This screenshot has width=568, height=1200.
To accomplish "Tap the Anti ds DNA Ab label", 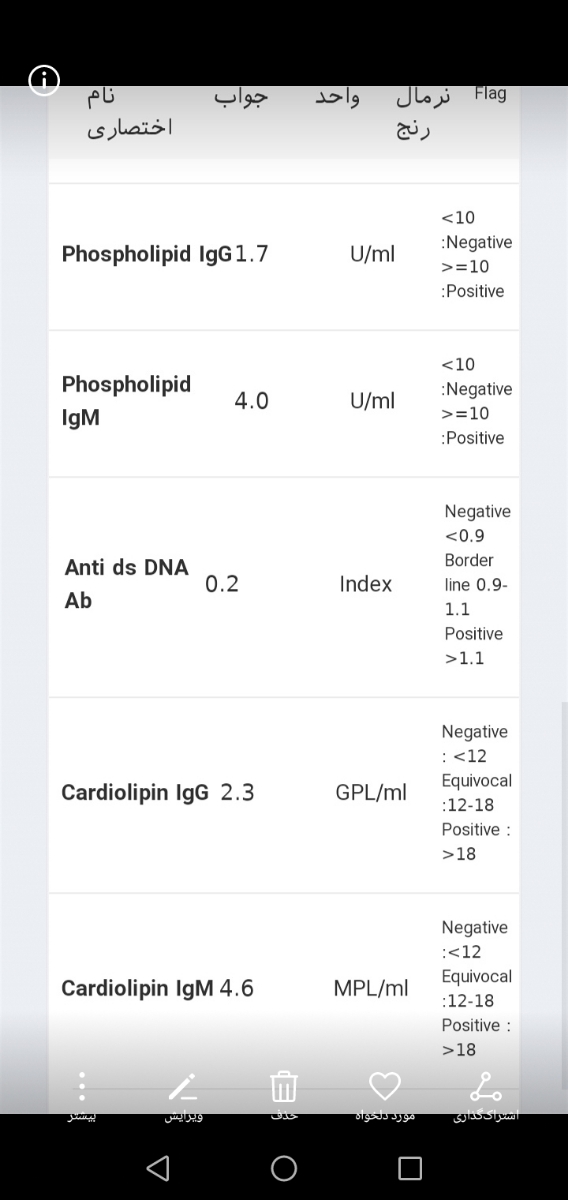I will point(126,583).
